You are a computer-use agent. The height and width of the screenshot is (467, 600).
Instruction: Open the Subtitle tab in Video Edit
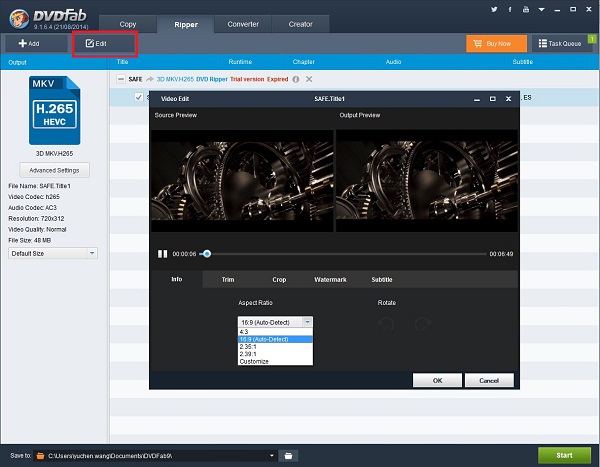click(x=382, y=279)
